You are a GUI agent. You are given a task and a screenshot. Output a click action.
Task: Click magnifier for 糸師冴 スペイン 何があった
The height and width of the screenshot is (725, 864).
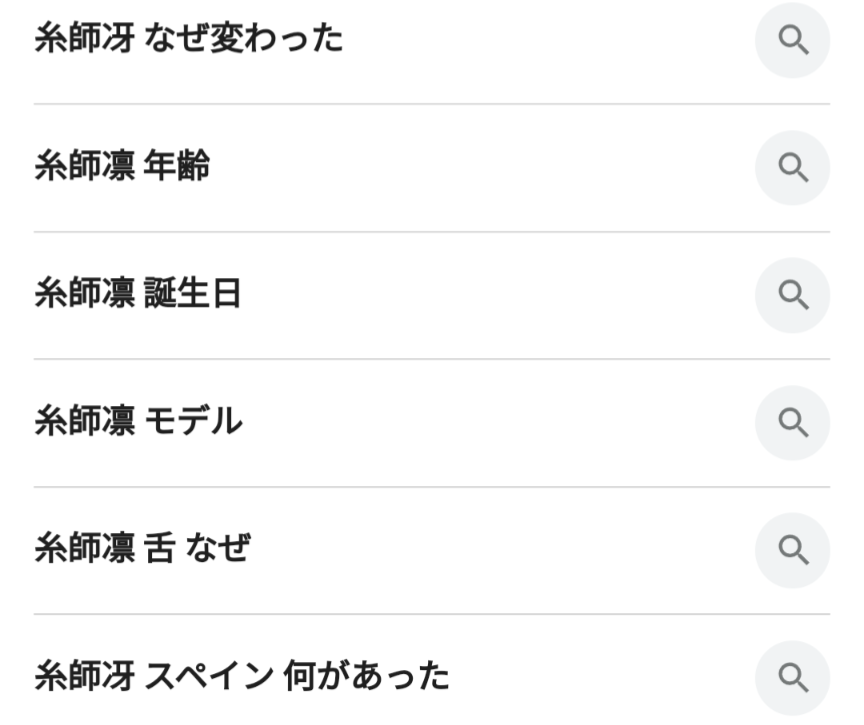(x=792, y=678)
